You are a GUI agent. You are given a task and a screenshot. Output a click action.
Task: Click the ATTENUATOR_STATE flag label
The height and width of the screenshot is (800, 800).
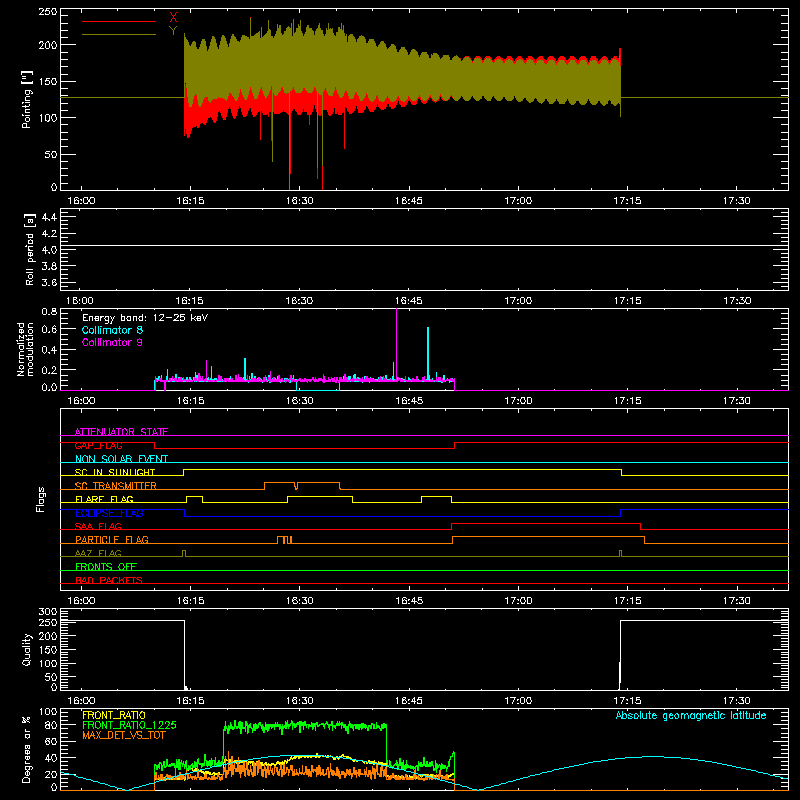121,432
